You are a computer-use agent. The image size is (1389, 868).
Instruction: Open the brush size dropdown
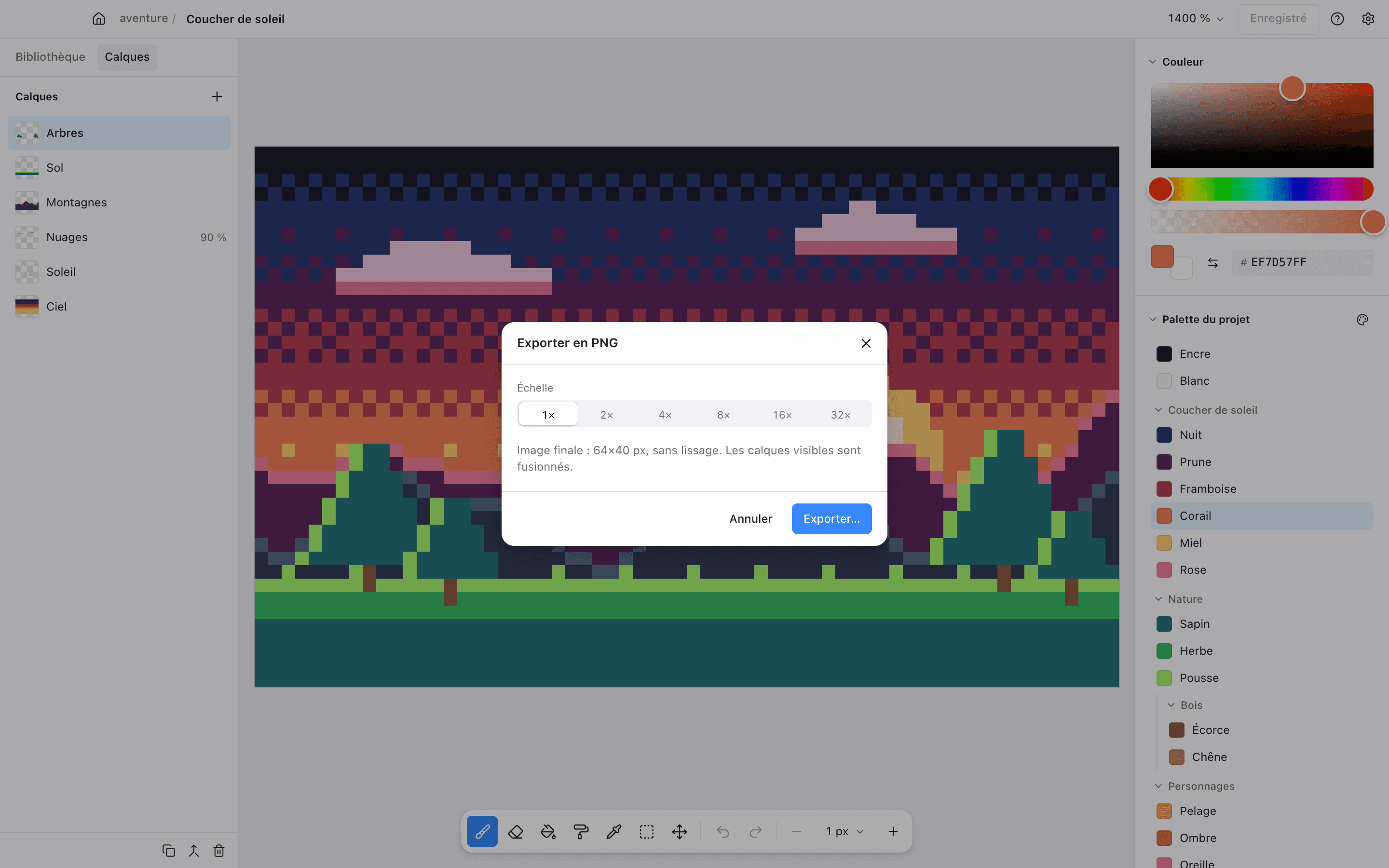click(844, 831)
